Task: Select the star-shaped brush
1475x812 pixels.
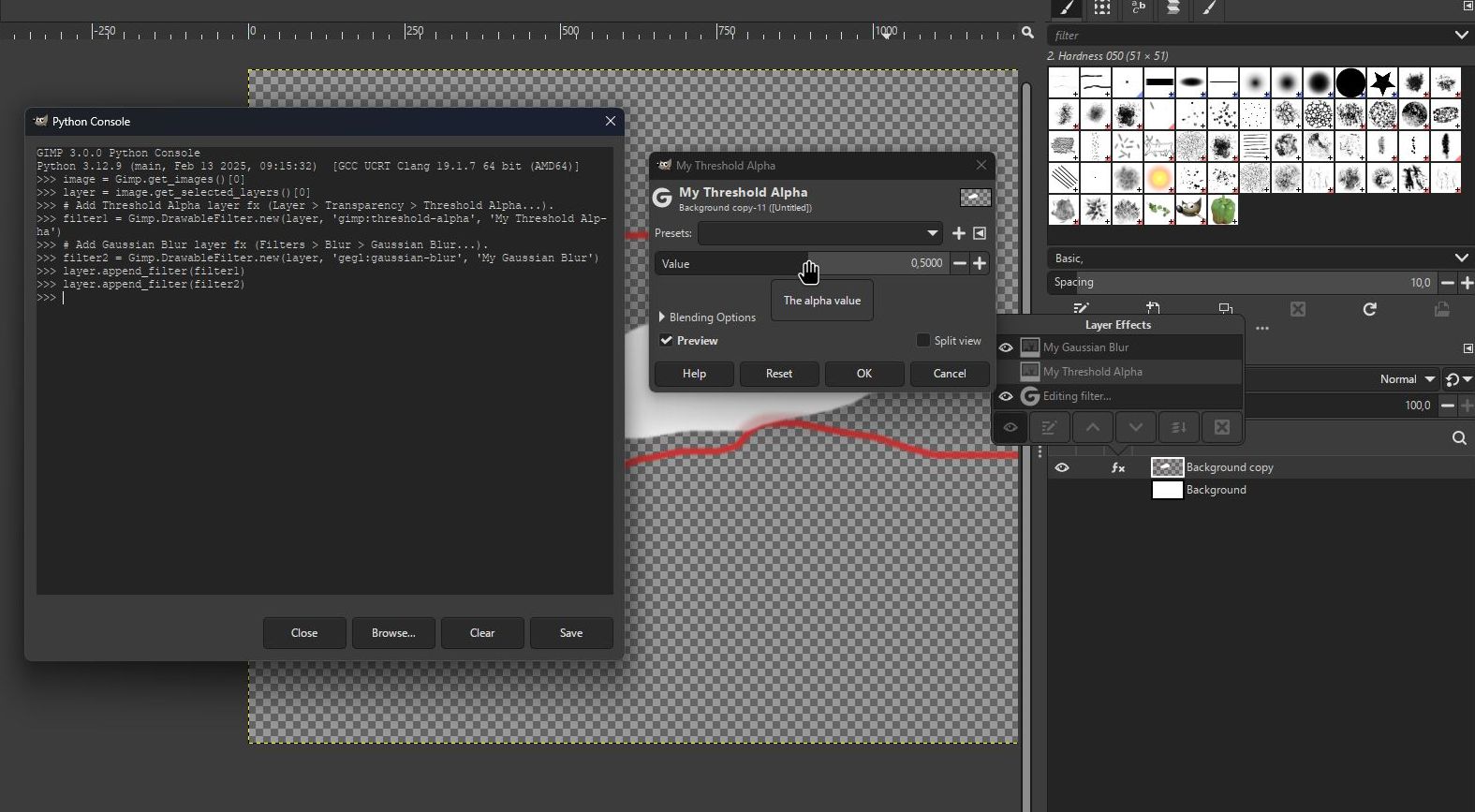Action: (1382, 82)
